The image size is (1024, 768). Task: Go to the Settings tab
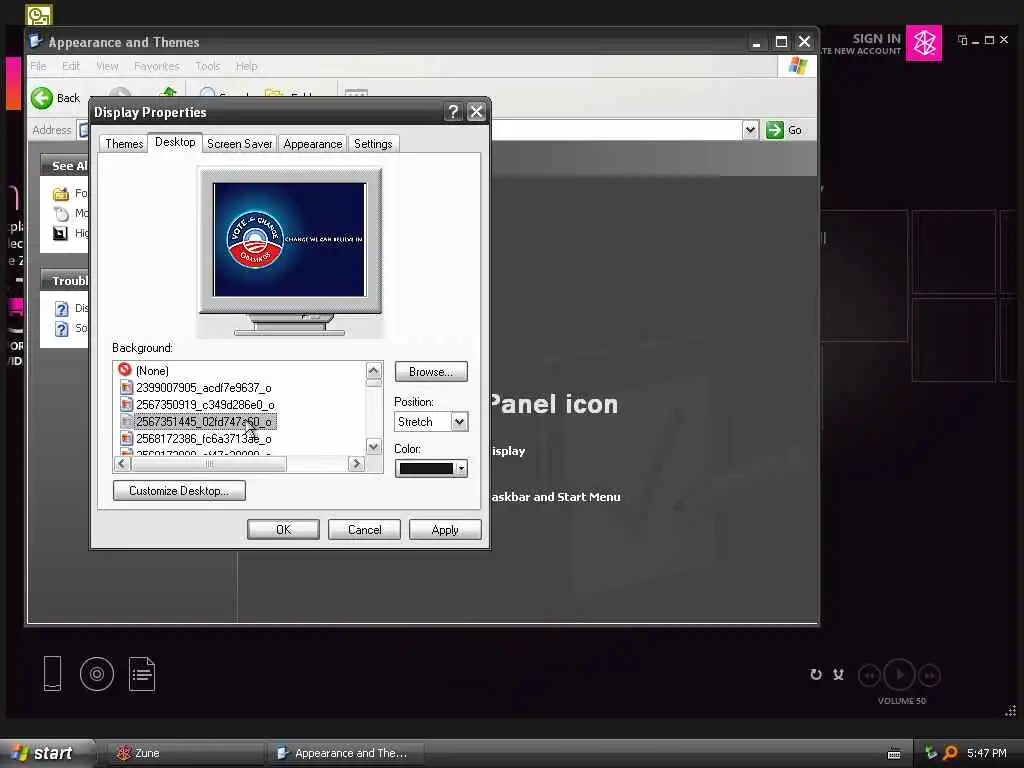pos(373,144)
